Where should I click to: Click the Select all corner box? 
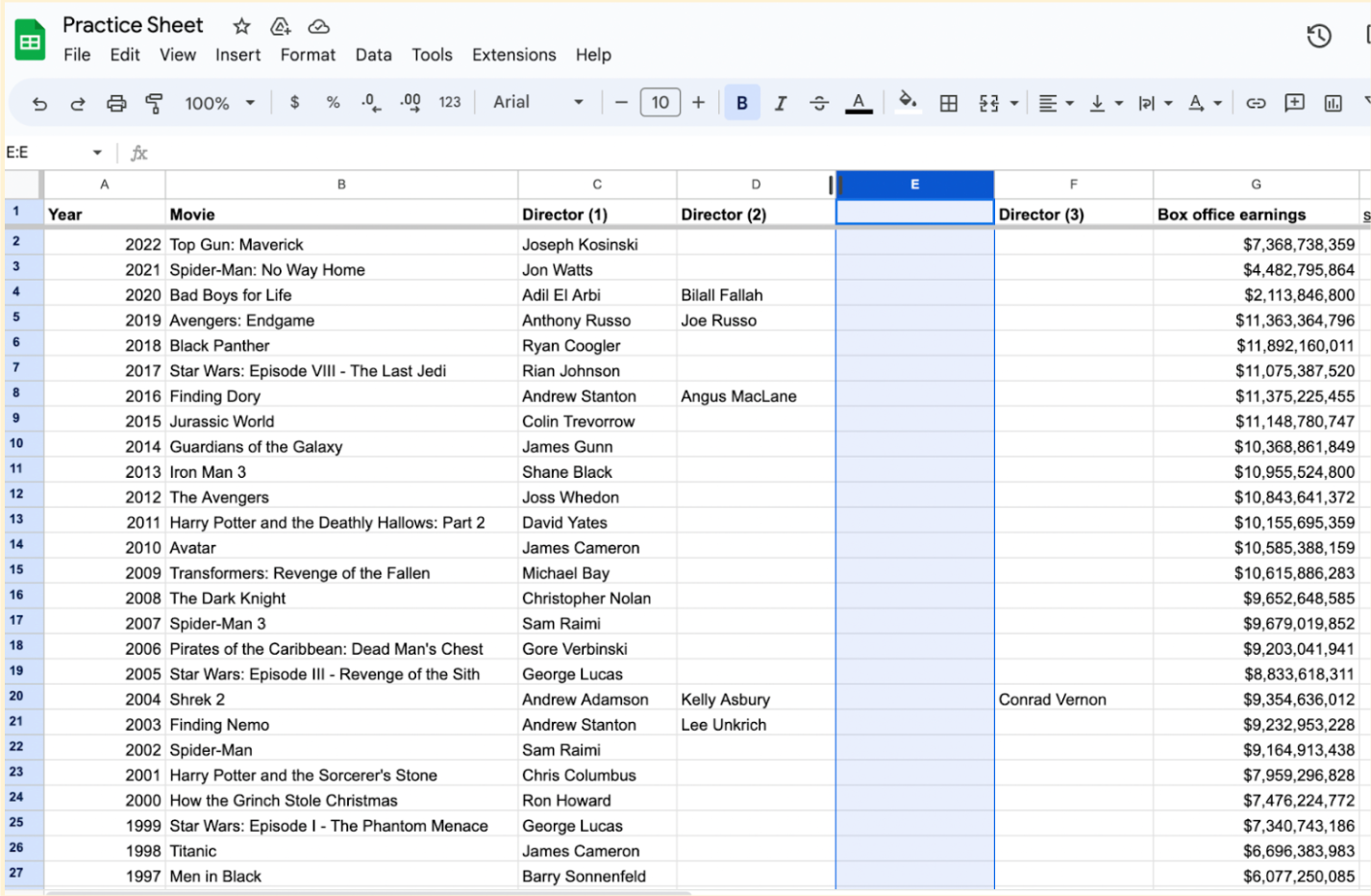tap(24, 185)
